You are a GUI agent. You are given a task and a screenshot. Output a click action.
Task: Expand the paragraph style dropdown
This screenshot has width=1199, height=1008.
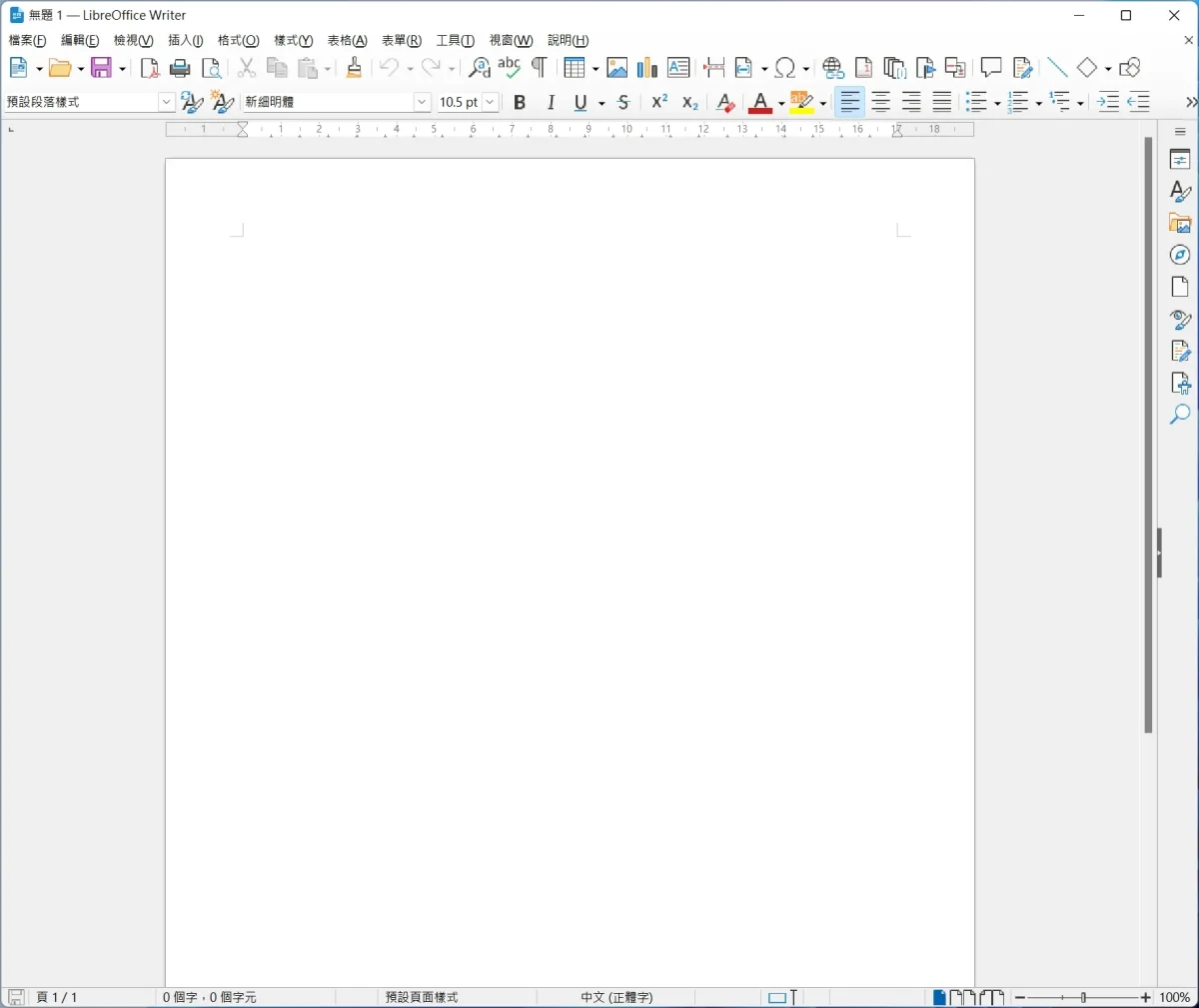[x=166, y=102]
